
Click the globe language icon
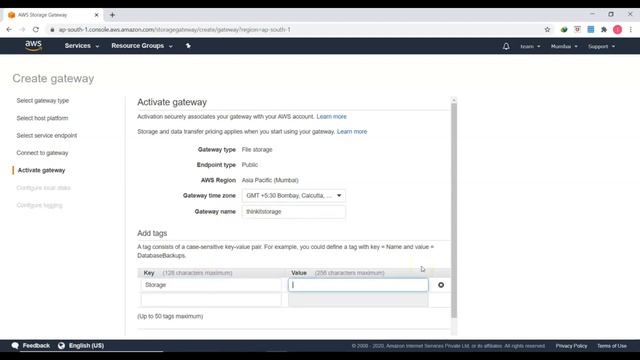pos(61,346)
